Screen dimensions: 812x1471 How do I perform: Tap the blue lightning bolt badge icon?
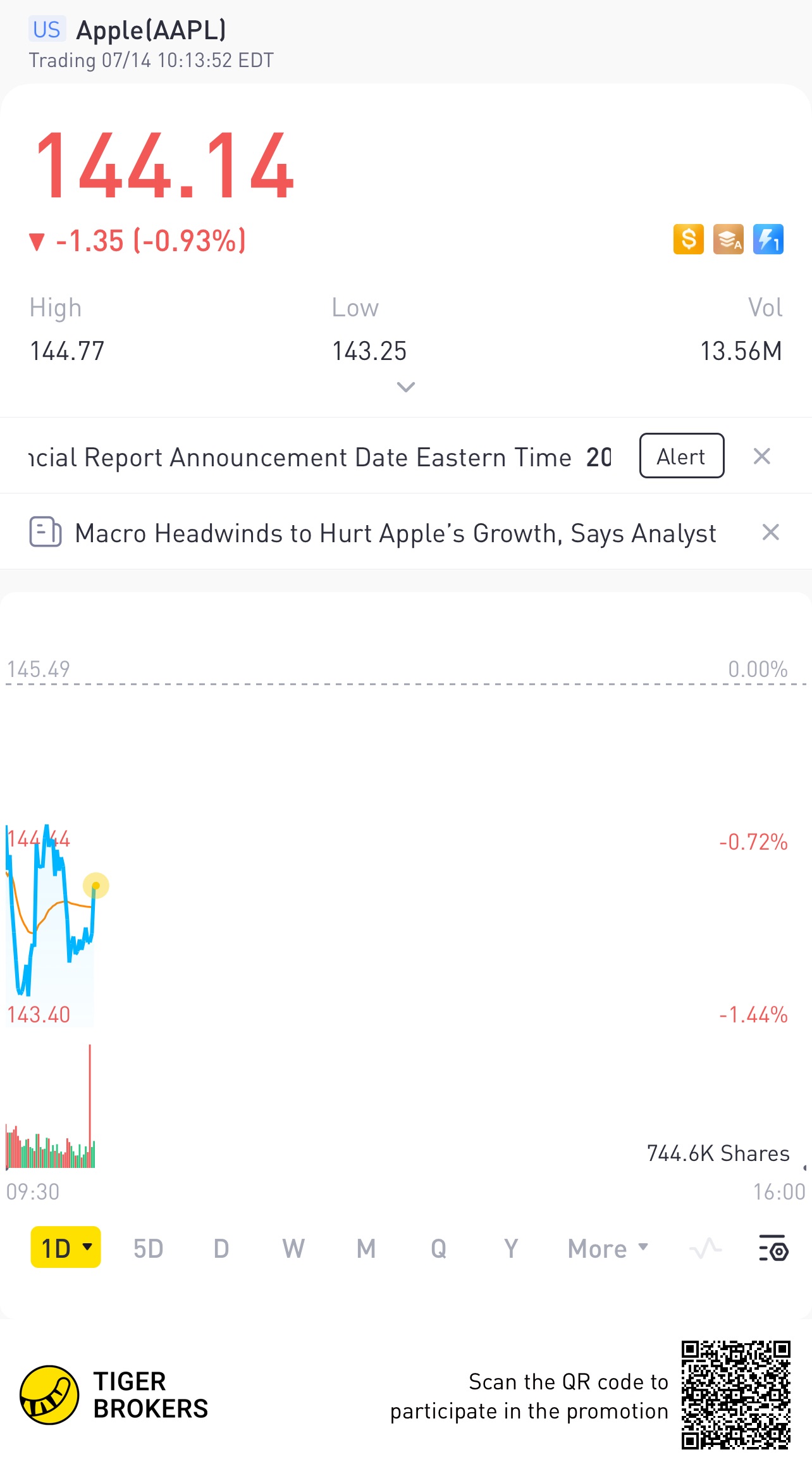click(x=768, y=240)
